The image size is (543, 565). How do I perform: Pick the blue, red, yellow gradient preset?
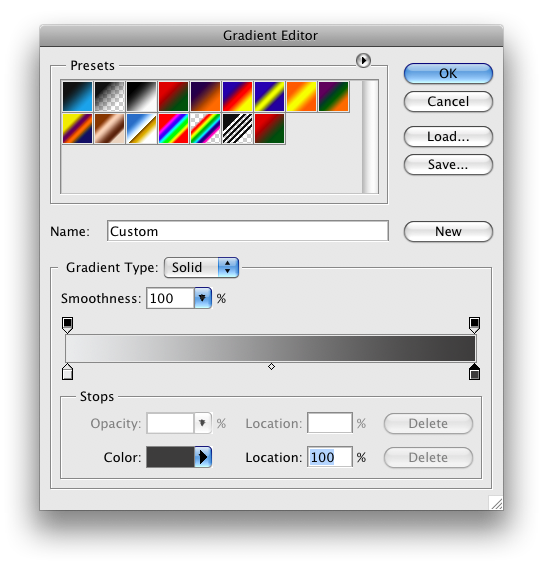pyautogui.click(x=237, y=96)
